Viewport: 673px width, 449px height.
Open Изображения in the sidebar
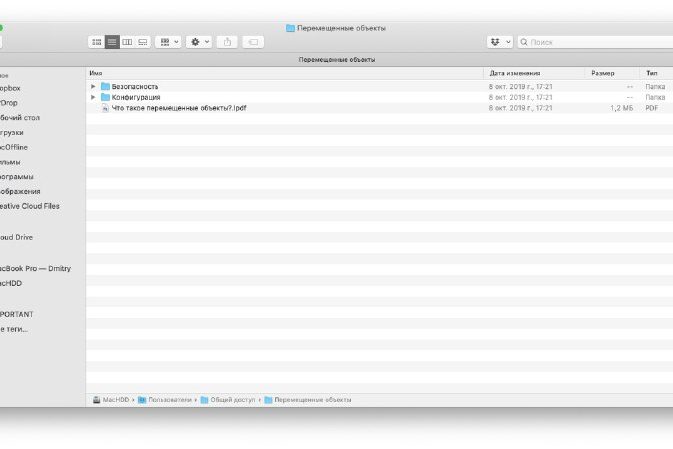click(x=20, y=191)
